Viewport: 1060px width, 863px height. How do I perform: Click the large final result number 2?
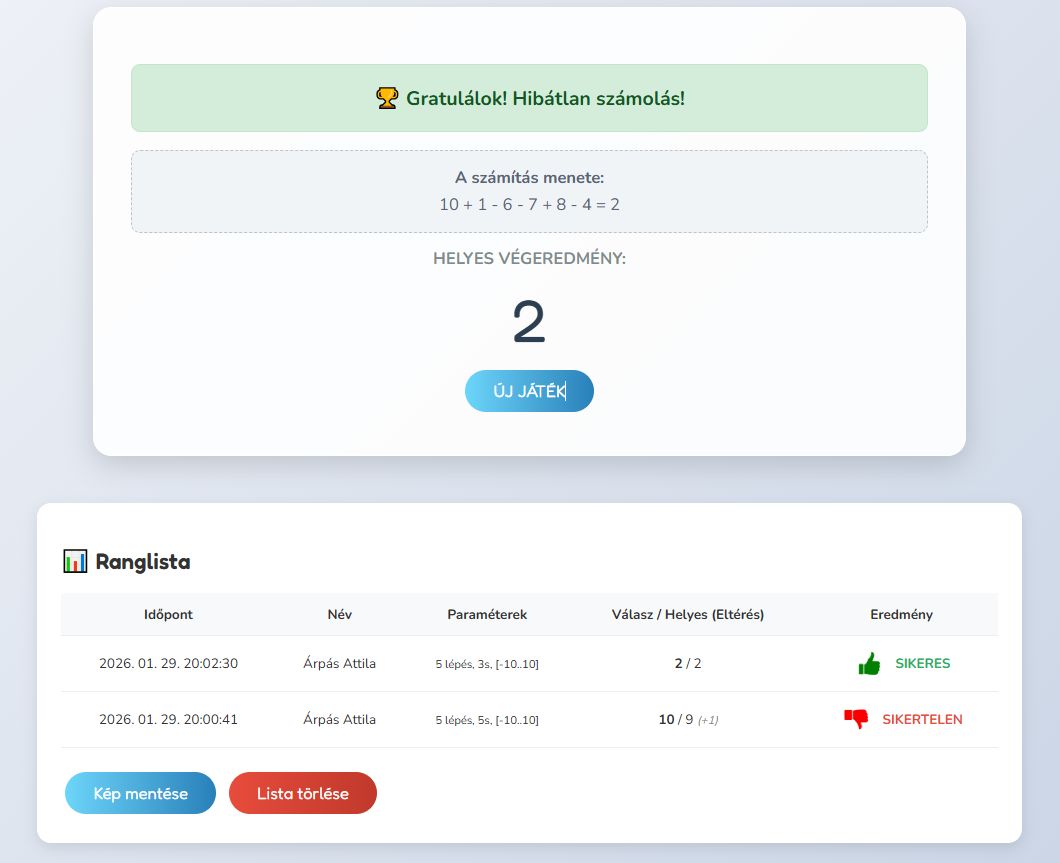point(529,323)
